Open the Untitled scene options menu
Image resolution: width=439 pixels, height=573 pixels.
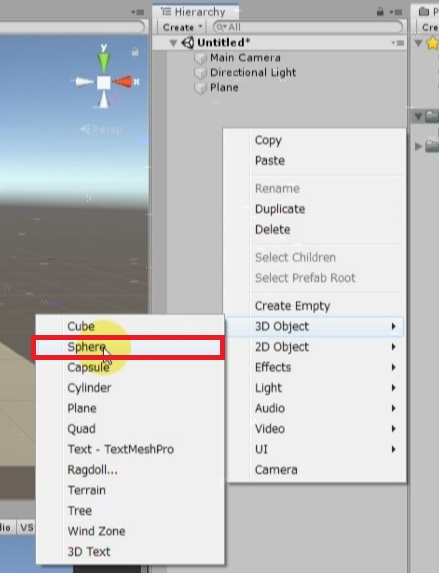pos(398,43)
